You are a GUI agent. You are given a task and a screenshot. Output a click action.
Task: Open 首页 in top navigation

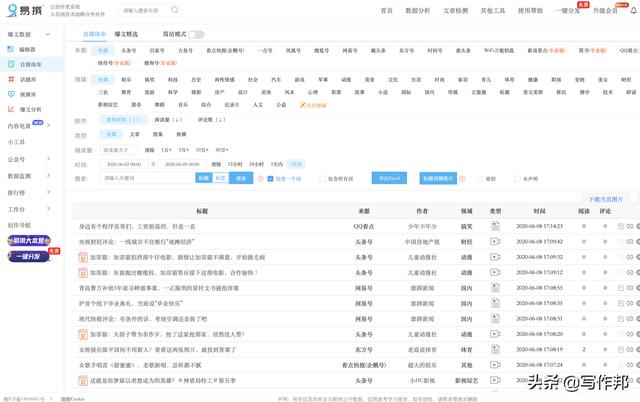coord(387,11)
